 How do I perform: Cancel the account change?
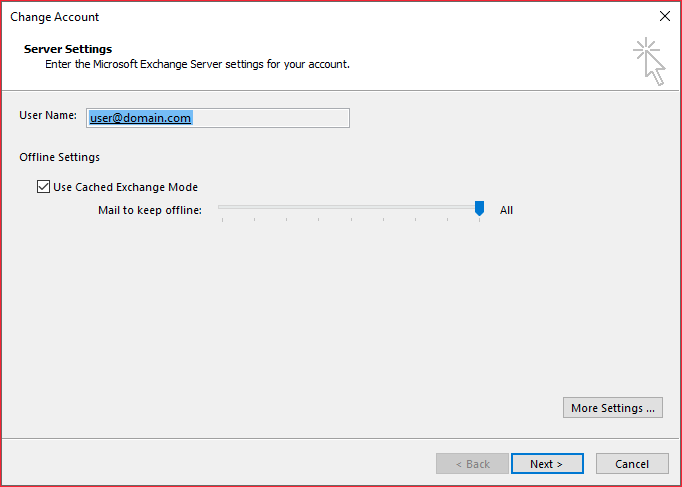click(x=632, y=464)
